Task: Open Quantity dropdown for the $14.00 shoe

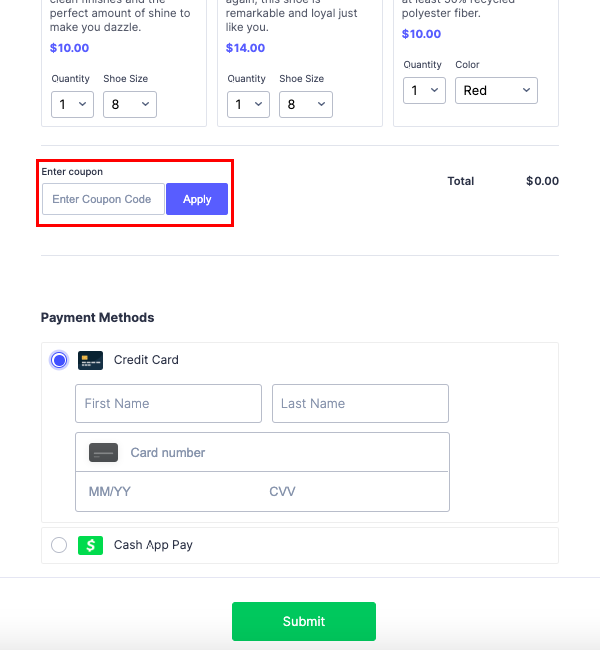Action: [248, 104]
